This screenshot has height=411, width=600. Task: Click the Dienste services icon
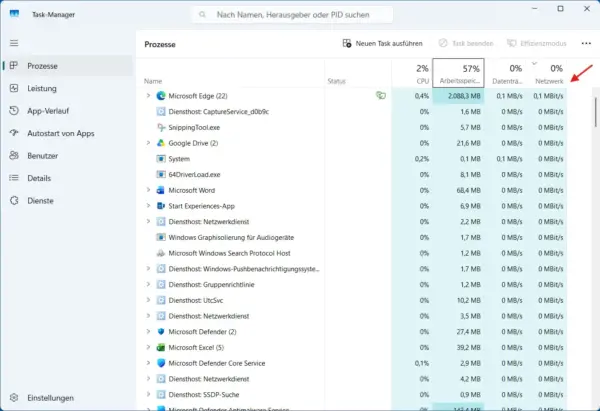pos(14,201)
